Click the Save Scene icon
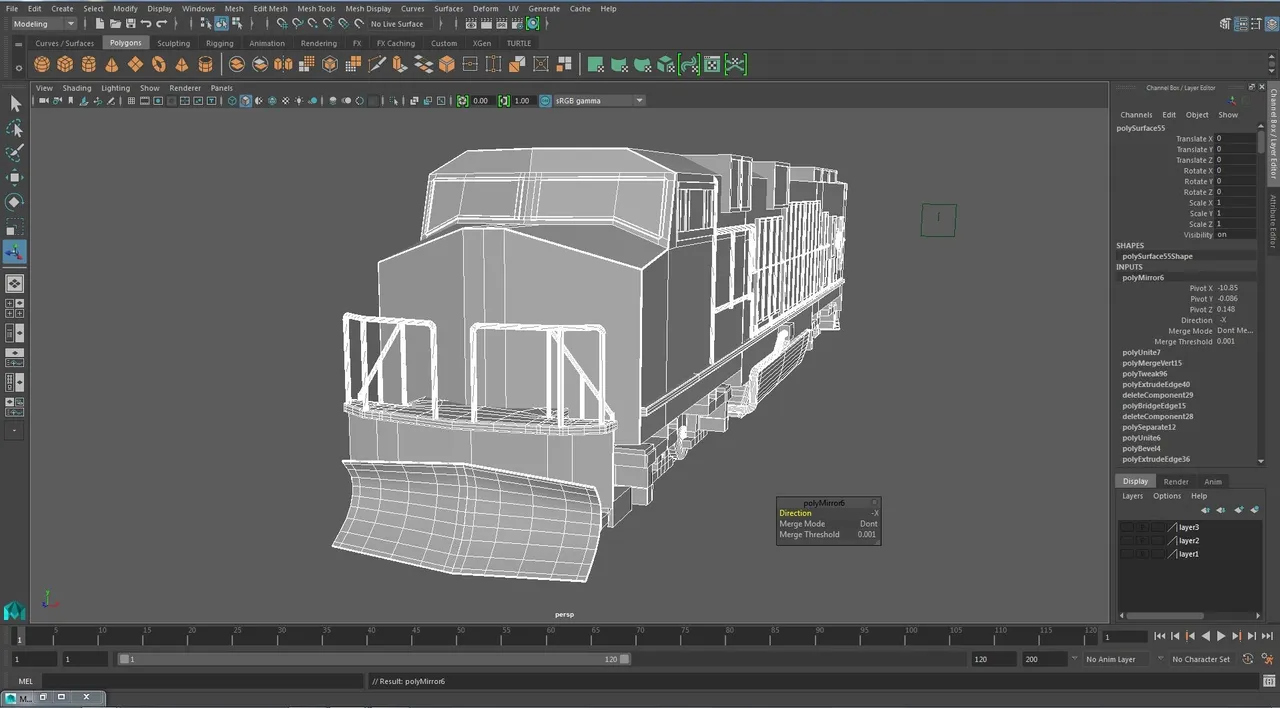 pyautogui.click(x=131, y=23)
